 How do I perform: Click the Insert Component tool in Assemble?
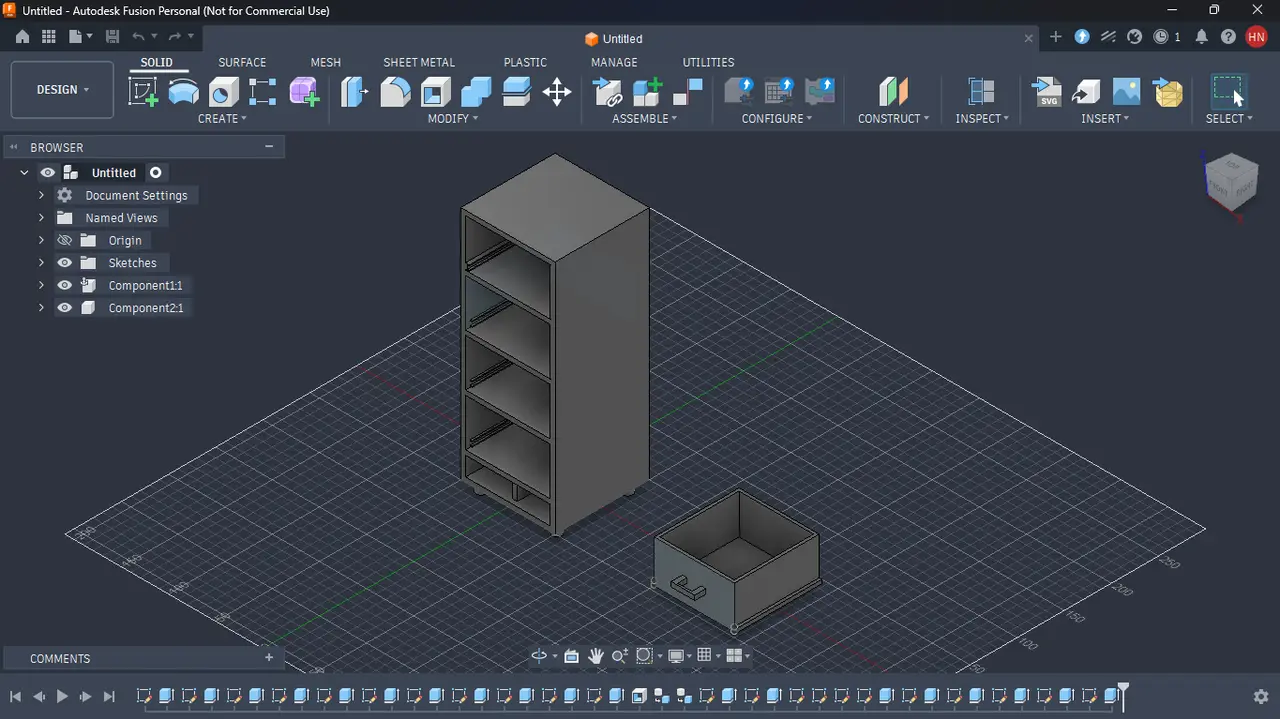tap(608, 92)
